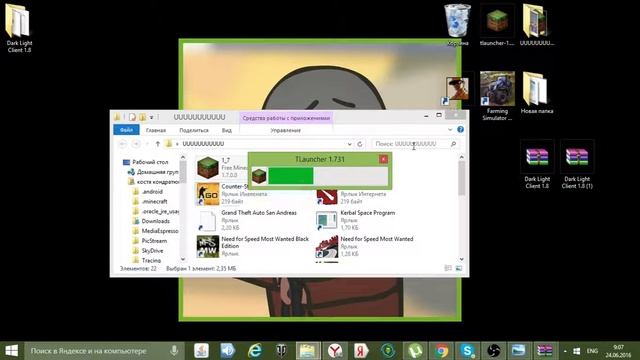Select the .android folder in the tree
Screen dimensions: 640x360
[148, 191]
